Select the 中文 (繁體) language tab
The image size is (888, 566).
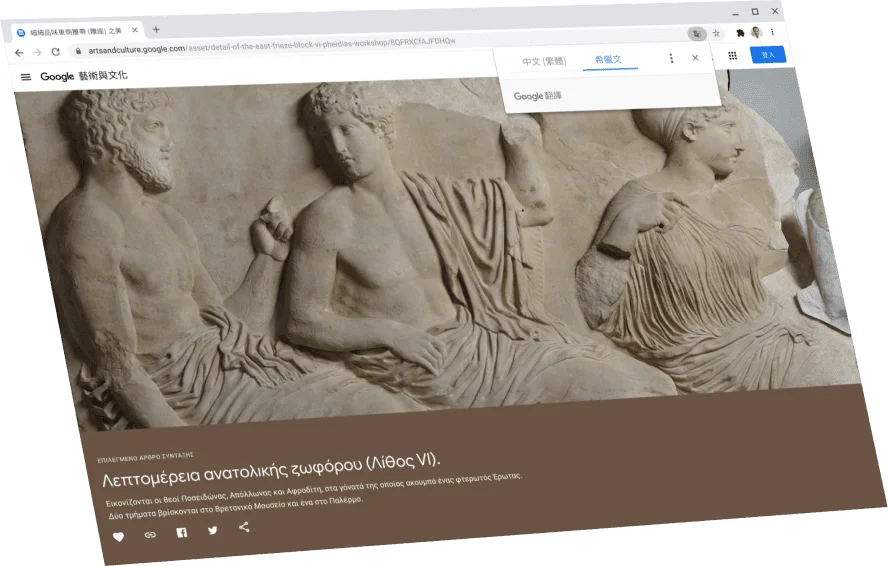[x=544, y=61]
